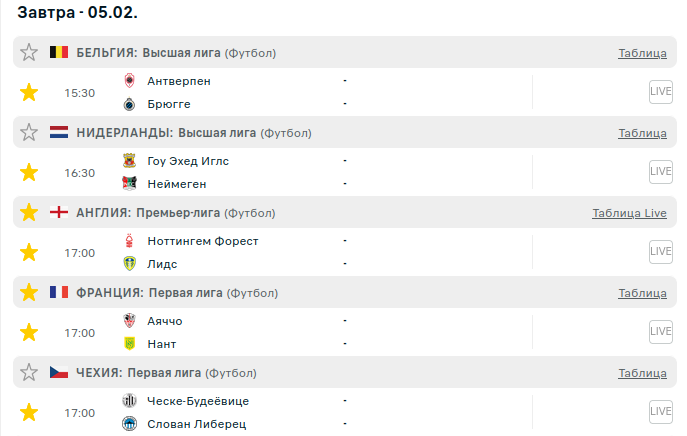687x436 pixels.
Task: Open Таблица link for France league
Action: click(x=642, y=293)
